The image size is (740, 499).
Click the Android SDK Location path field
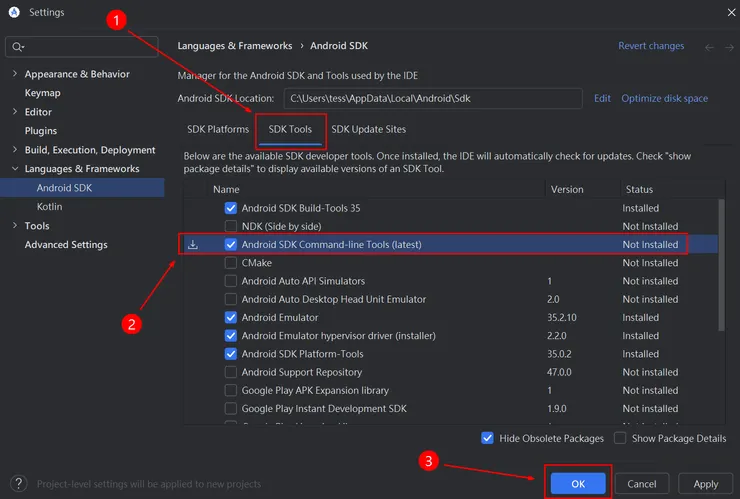(430, 98)
